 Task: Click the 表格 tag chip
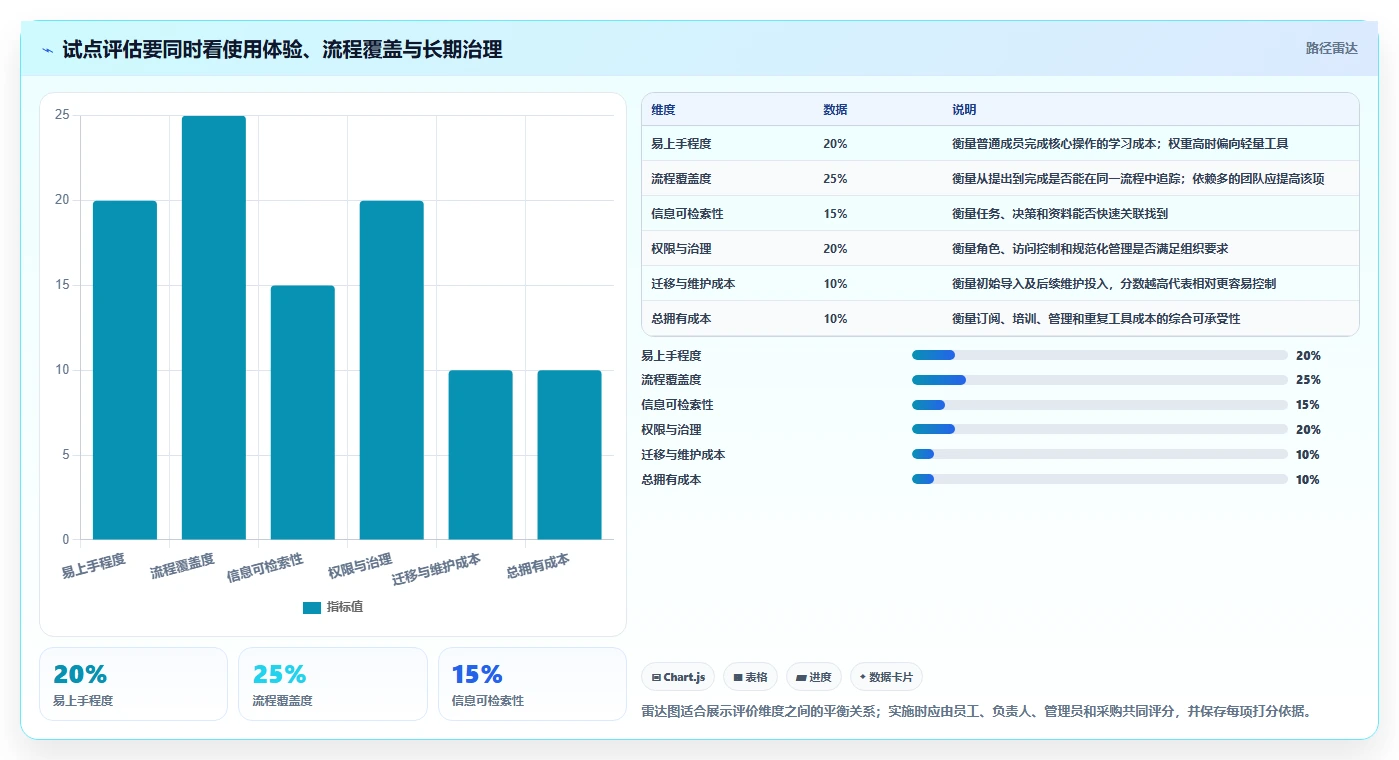pos(750,677)
